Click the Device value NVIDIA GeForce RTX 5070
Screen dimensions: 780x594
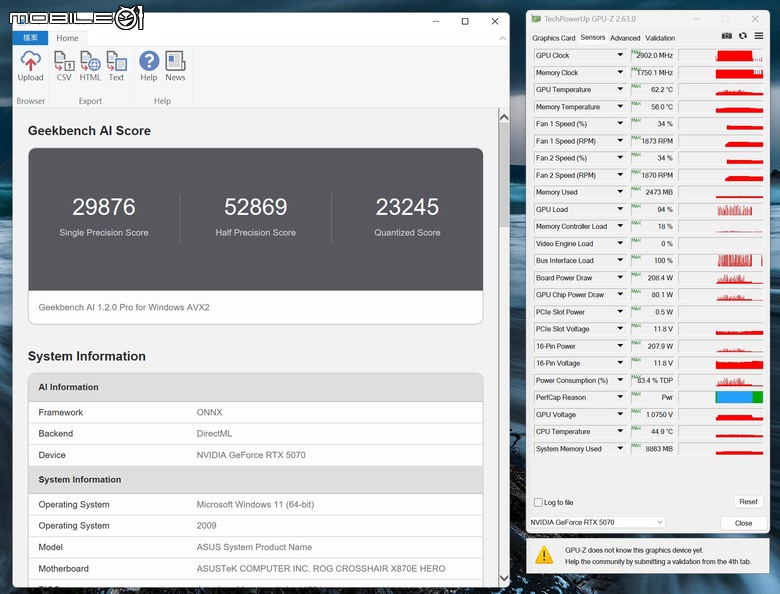[x=251, y=455]
